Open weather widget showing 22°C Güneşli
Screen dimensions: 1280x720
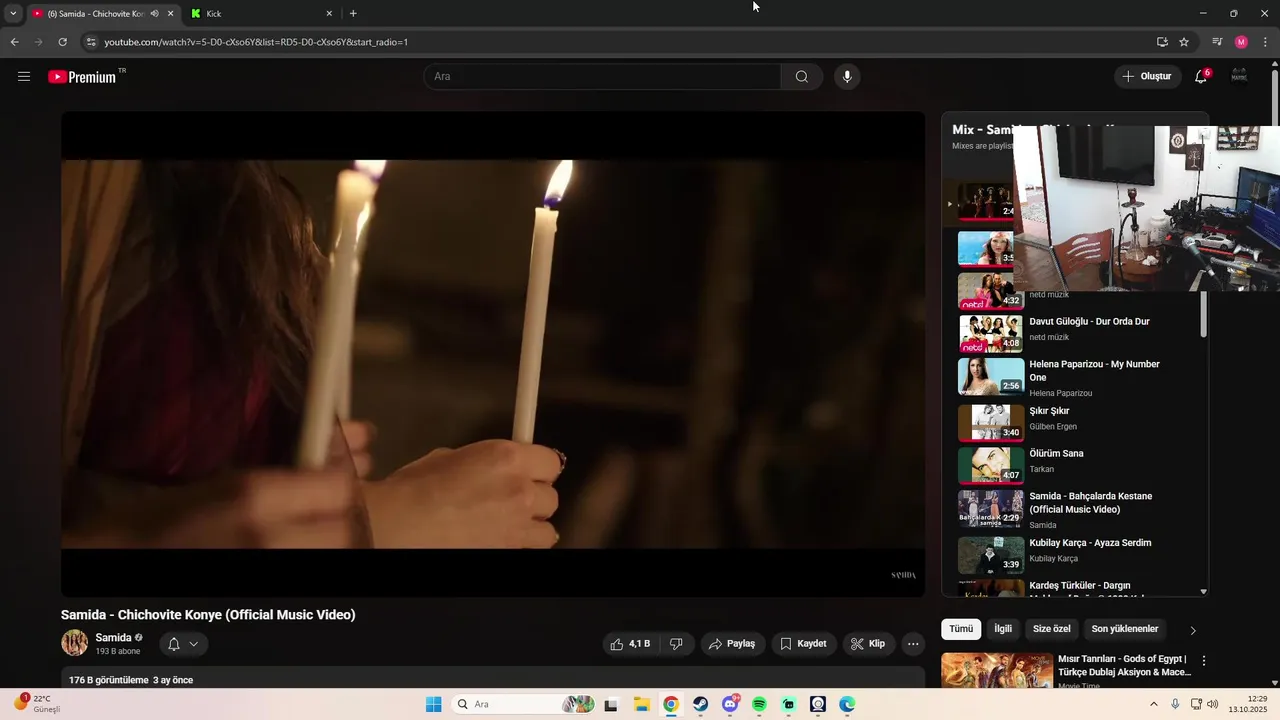[x=38, y=704]
